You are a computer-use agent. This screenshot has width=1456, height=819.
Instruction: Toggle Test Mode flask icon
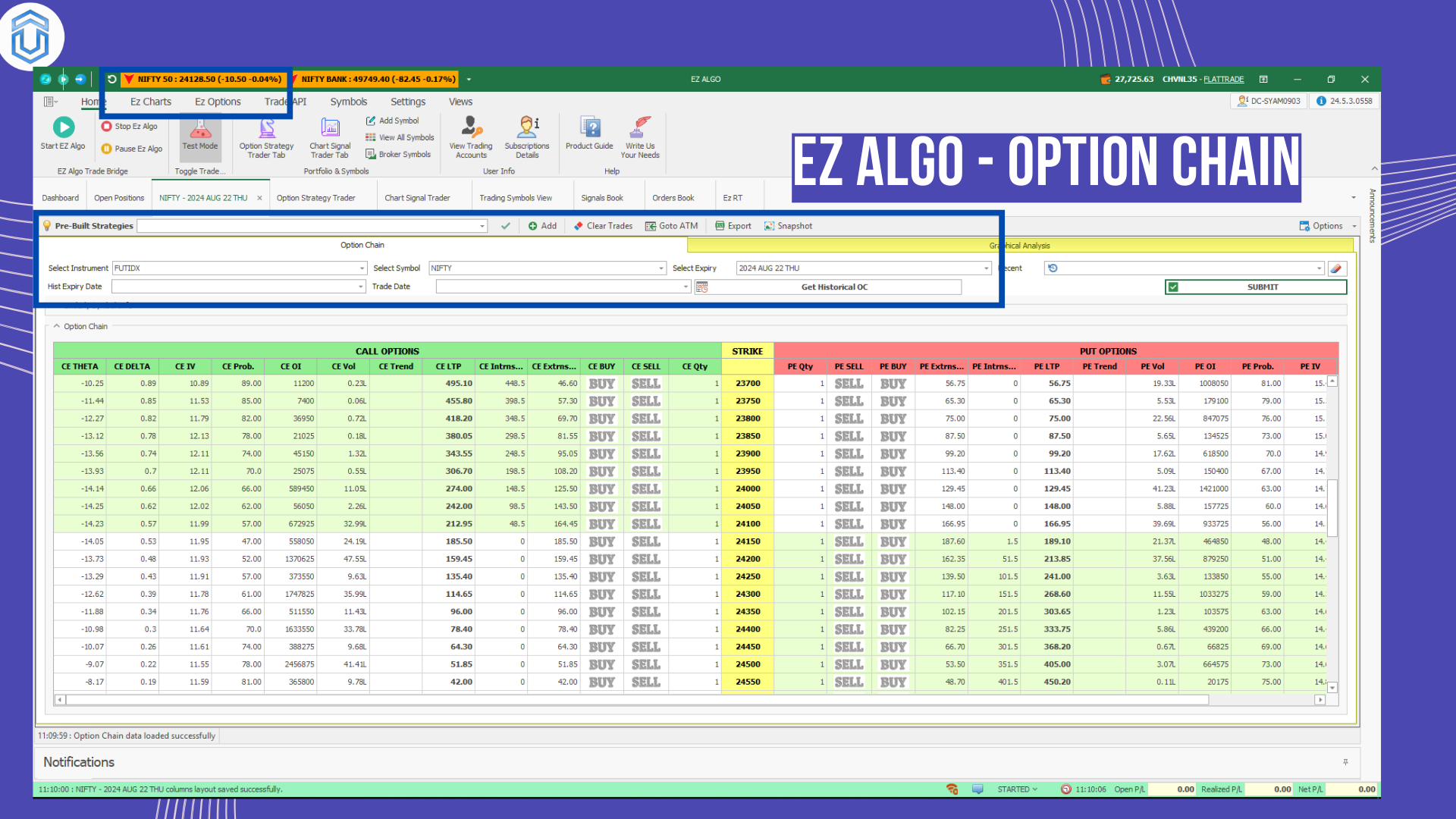coord(200,128)
